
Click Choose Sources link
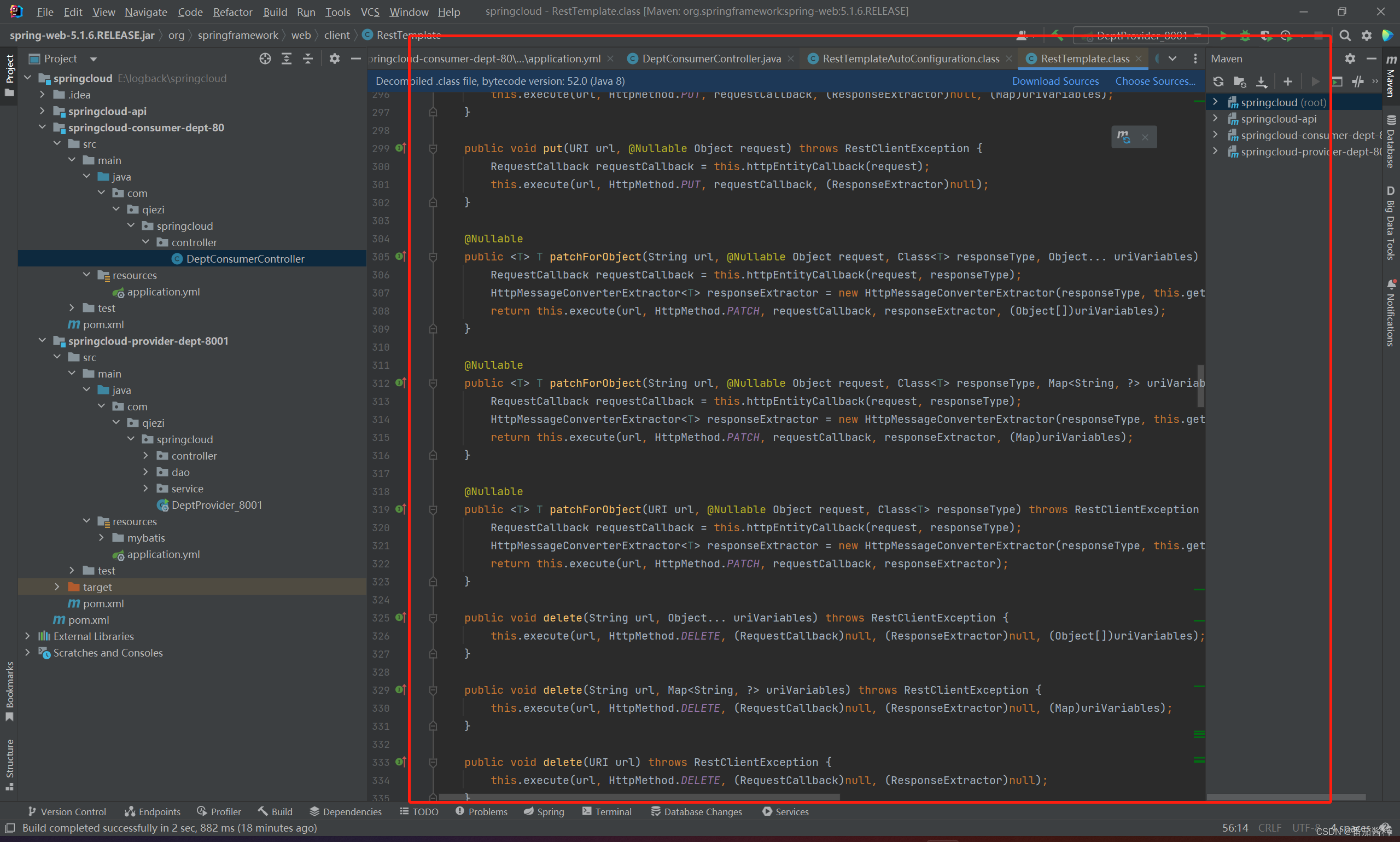(x=1154, y=81)
